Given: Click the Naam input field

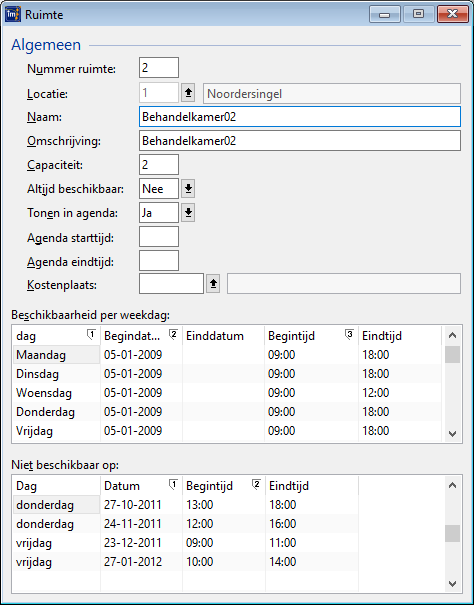Looking at the screenshot, I should coord(300,117).
